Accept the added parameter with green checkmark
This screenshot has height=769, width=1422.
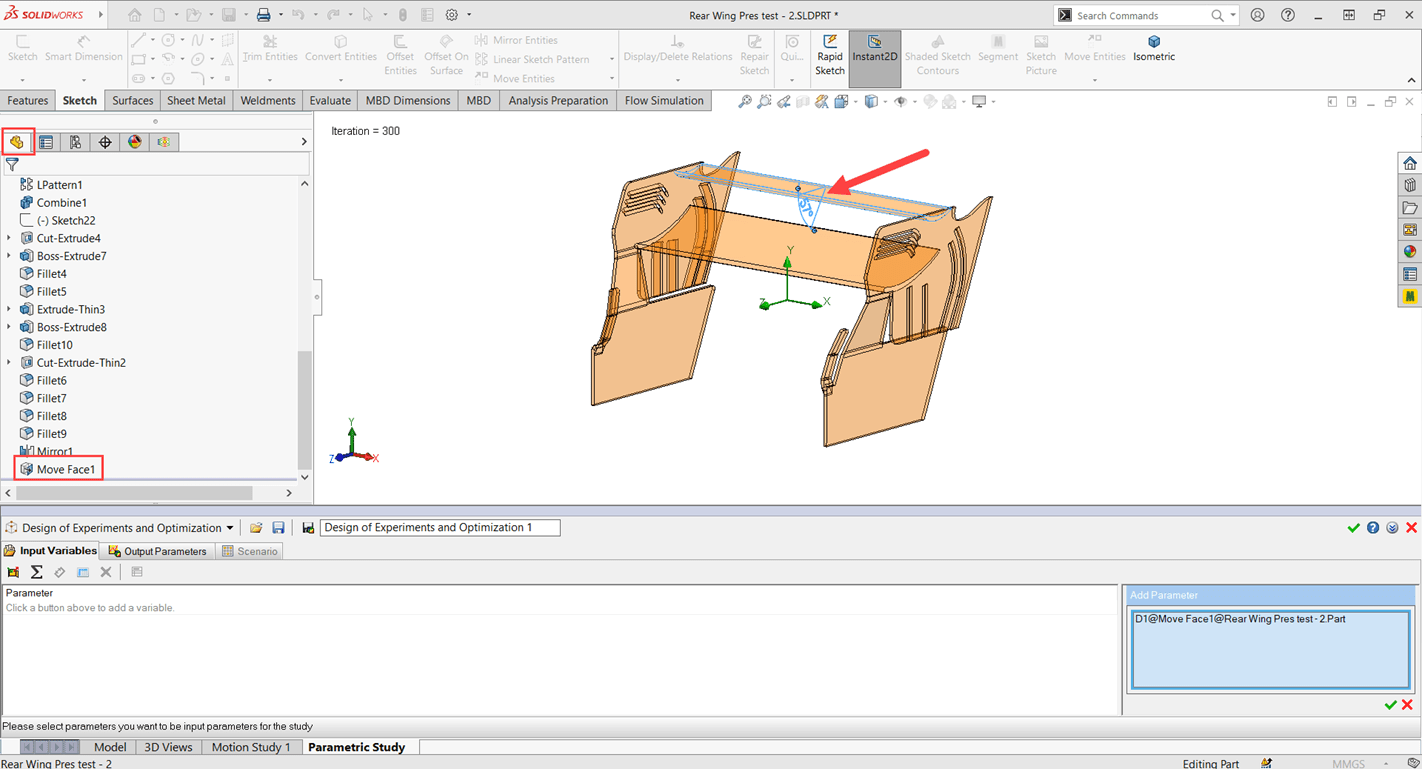(1391, 704)
